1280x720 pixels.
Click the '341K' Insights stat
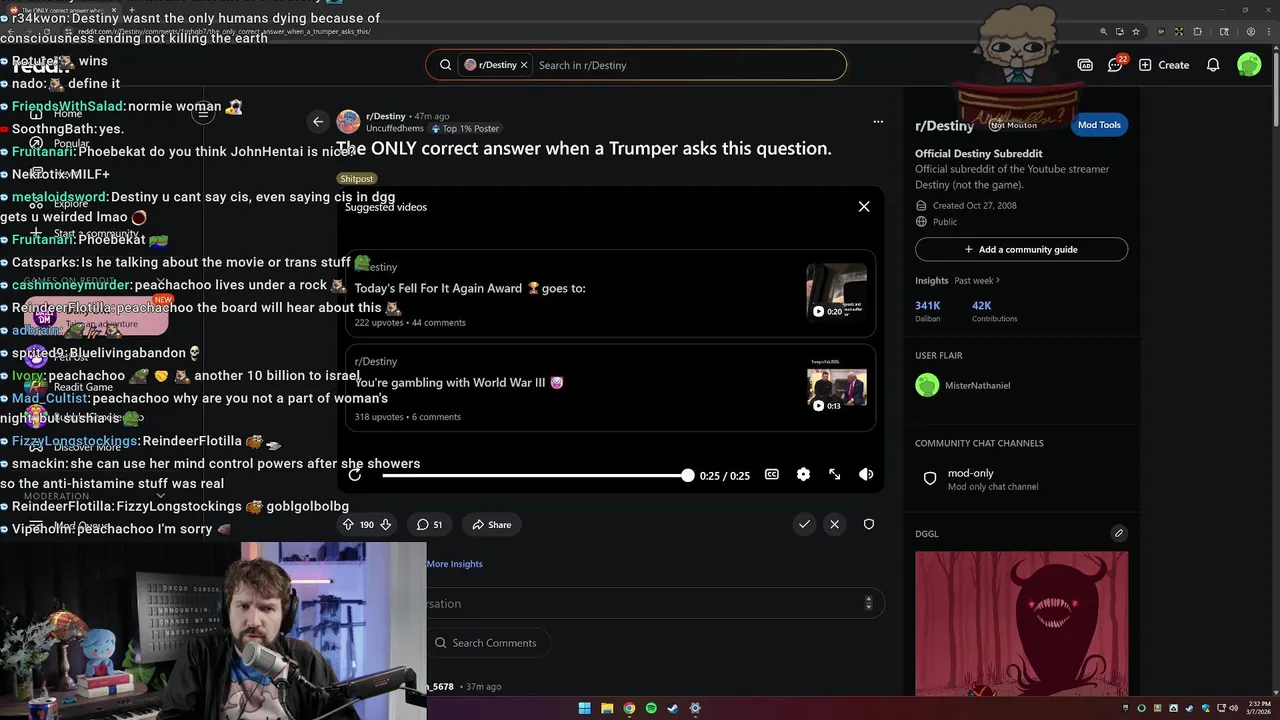(928, 311)
